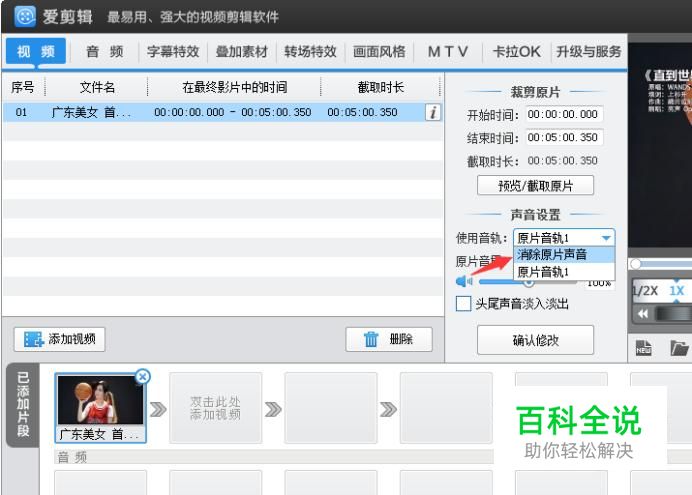Click the 截取时长 column header
This screenshot has height=495, width=692.
(x=380, y=87)
